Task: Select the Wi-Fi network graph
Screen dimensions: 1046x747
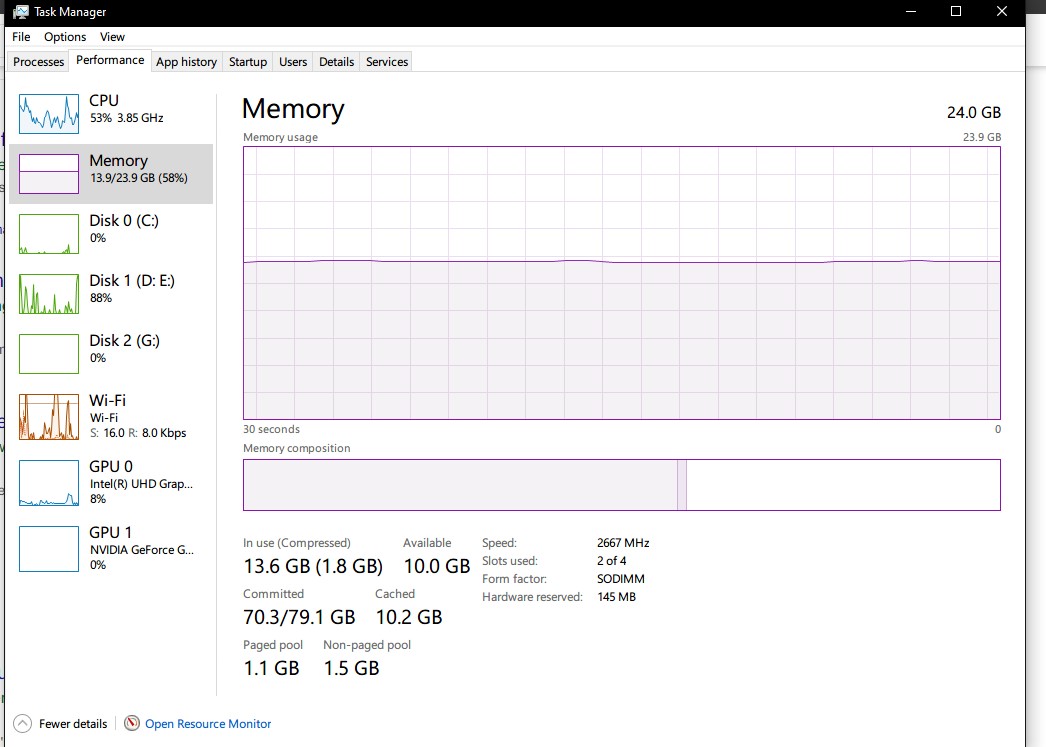Action: (49, 416)
